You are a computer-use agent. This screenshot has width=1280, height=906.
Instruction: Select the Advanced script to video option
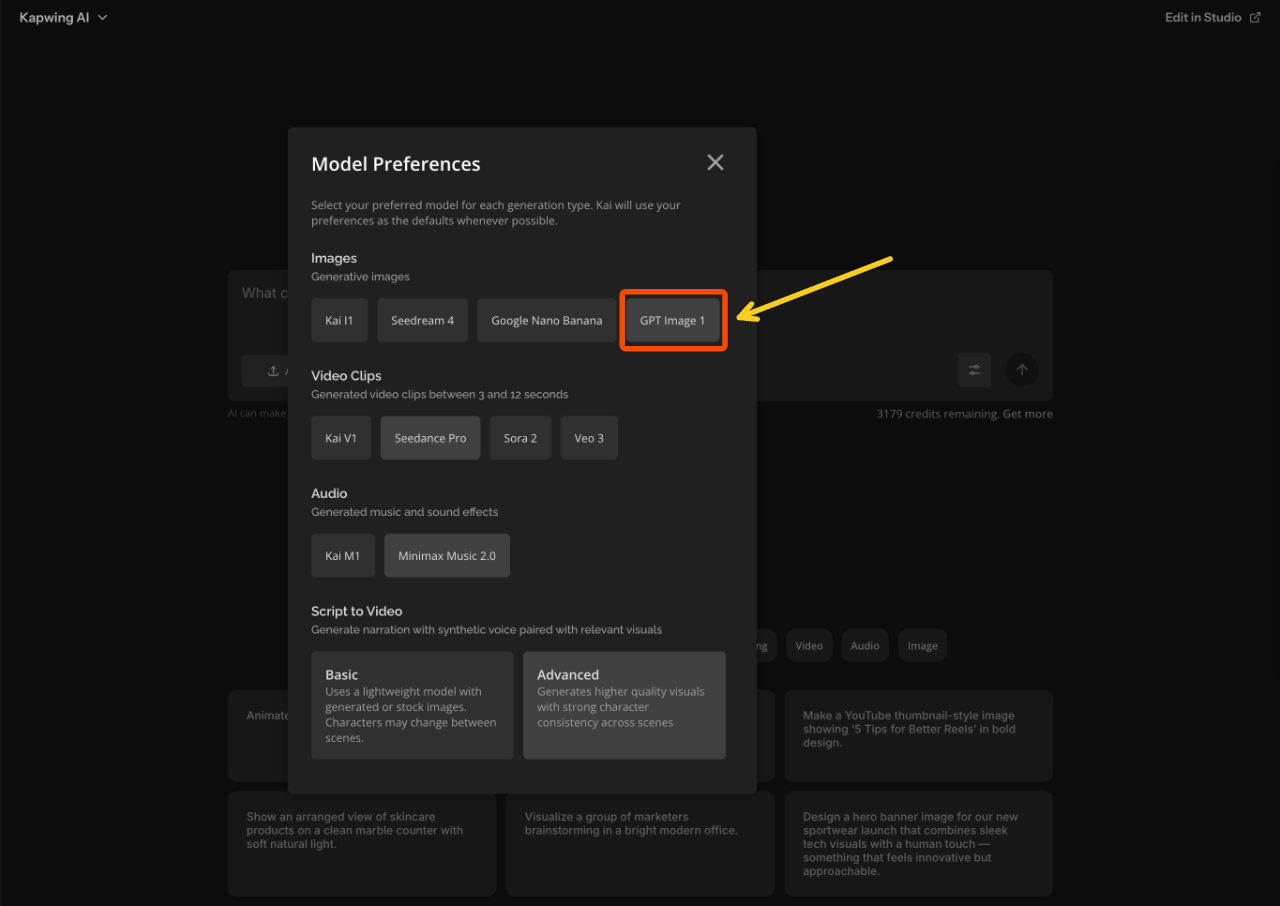pyautogui.click(x=624, y=705)
